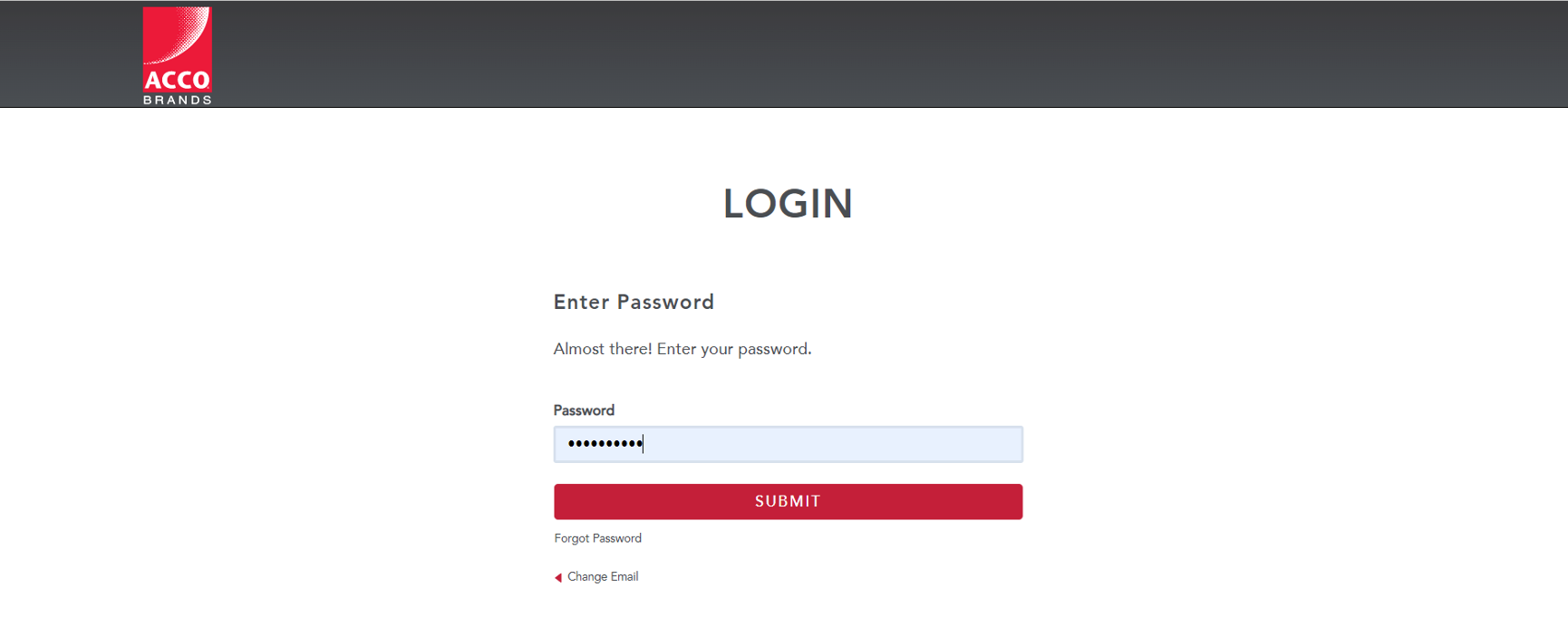
Task: Click the LOGIN page heading
Action: [788, 203]
